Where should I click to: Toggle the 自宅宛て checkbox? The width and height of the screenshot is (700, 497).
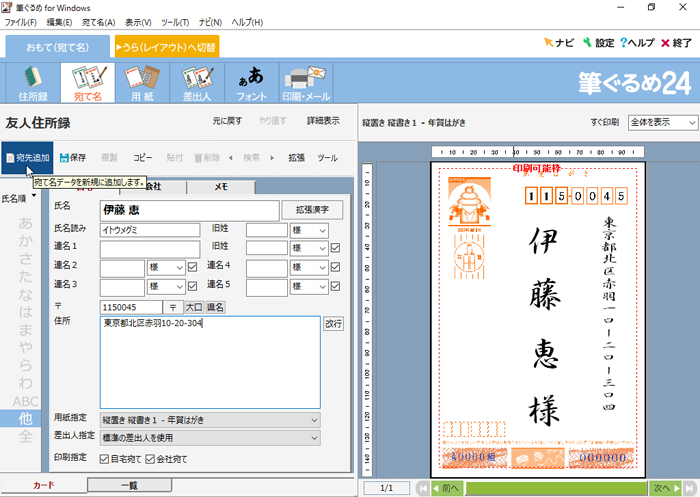point(106,459)
